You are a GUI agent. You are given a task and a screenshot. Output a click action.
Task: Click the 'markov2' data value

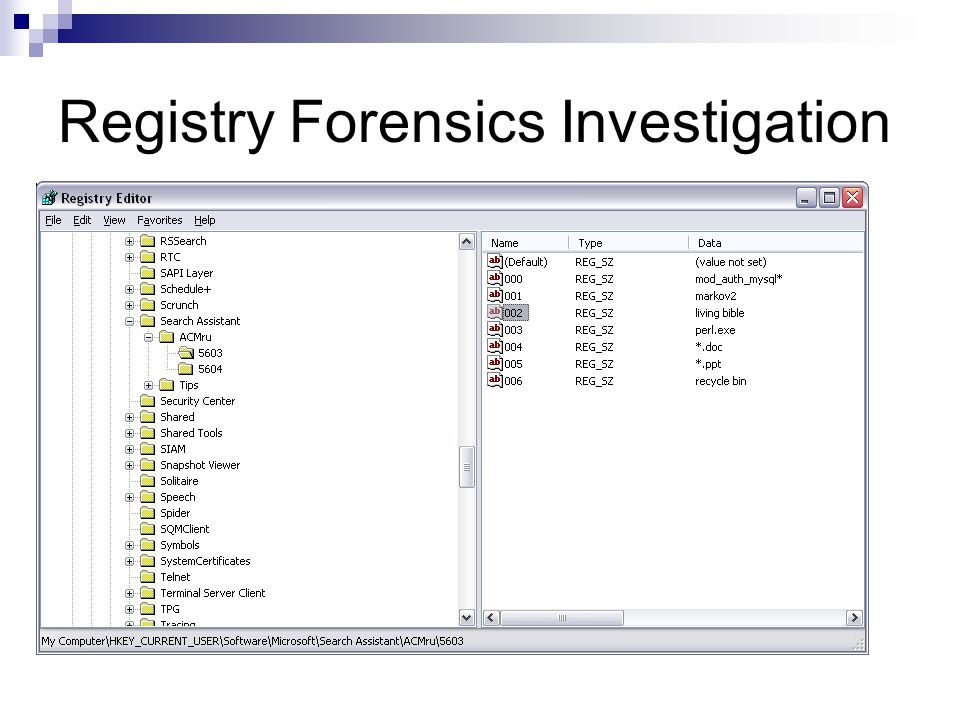click(x=716, y=296)
